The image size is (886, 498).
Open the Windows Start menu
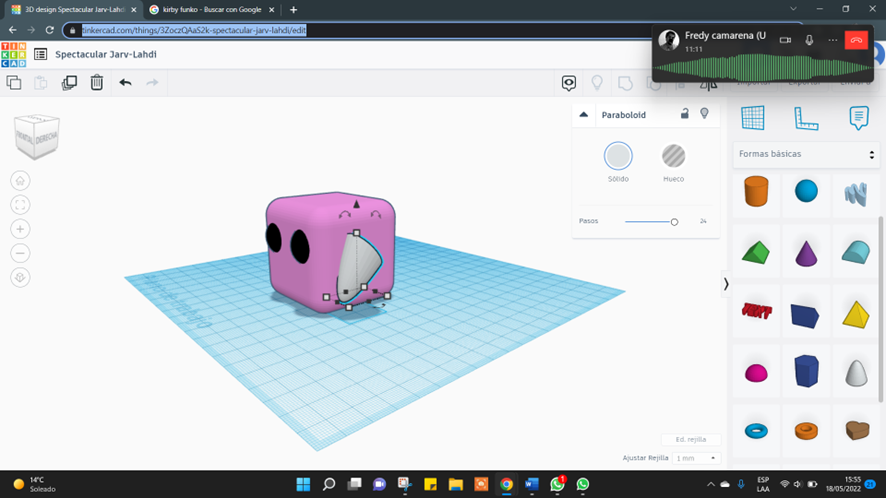[303, 484]
